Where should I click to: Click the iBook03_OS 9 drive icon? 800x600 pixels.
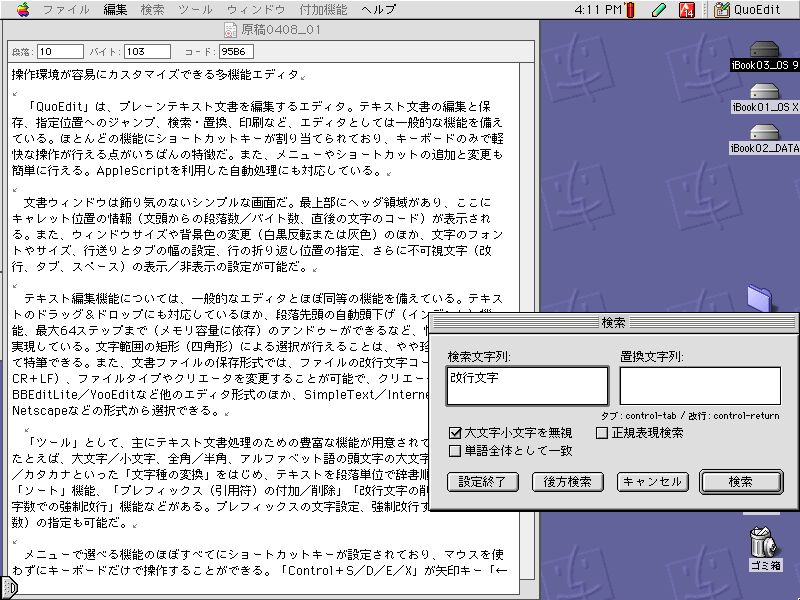click(x=764, y=50)
